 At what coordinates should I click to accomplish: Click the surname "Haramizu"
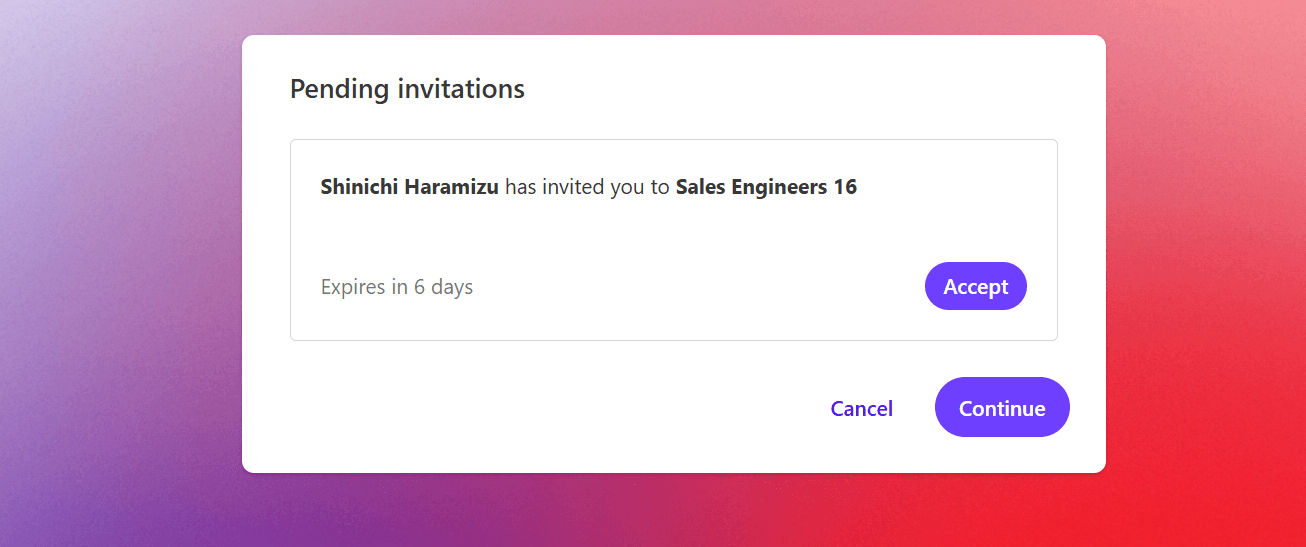451,187
